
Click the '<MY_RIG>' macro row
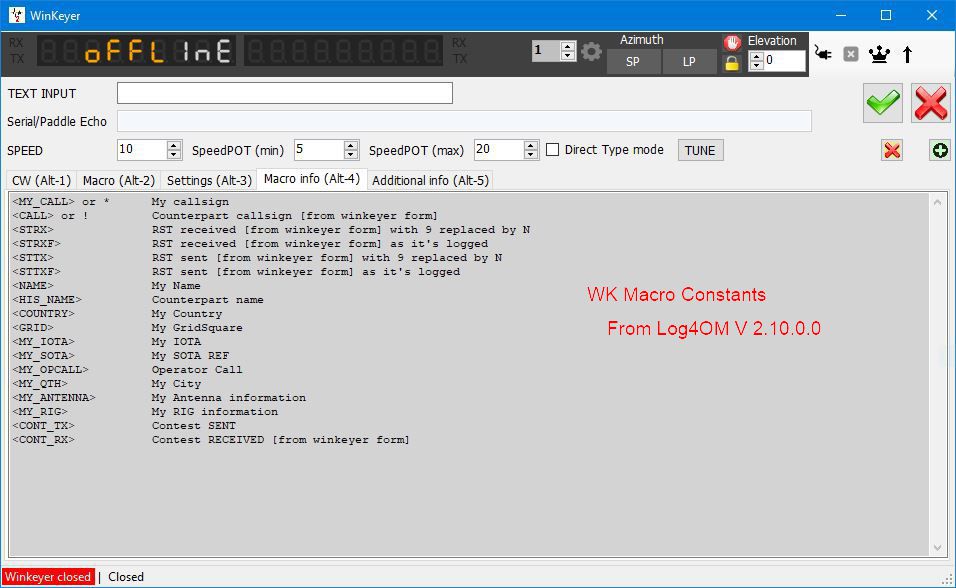tap(145, 412)
